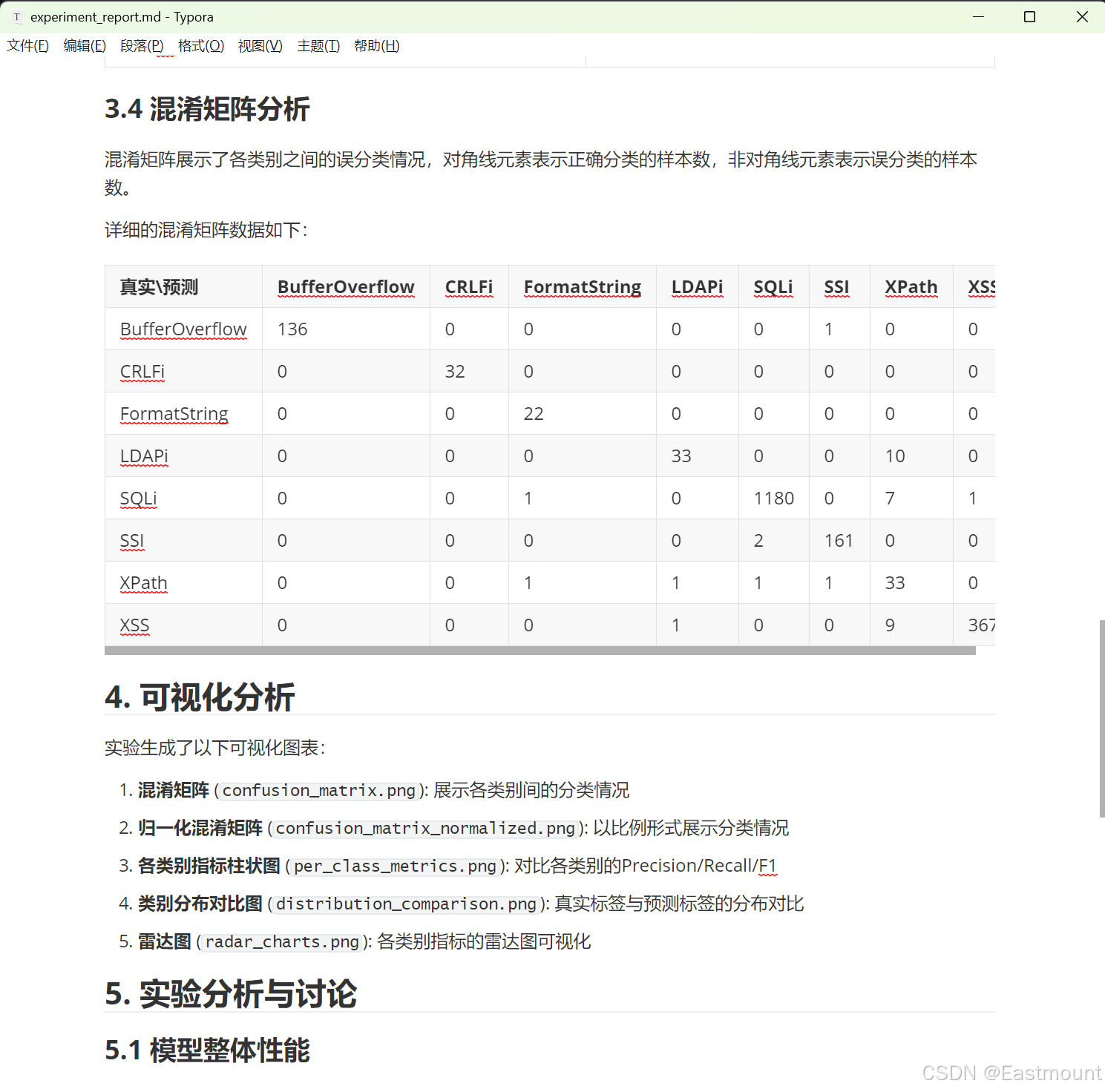Click heading 4. 可视化分析
The width and height of the screenshot is (1105, 1092).
point(200,697)
